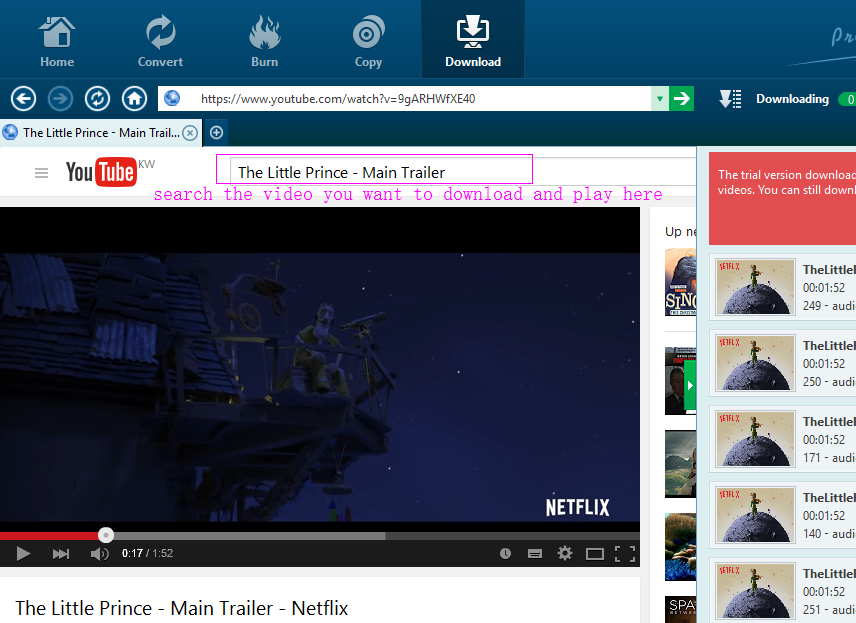Select the 250 audio download item

782,363
